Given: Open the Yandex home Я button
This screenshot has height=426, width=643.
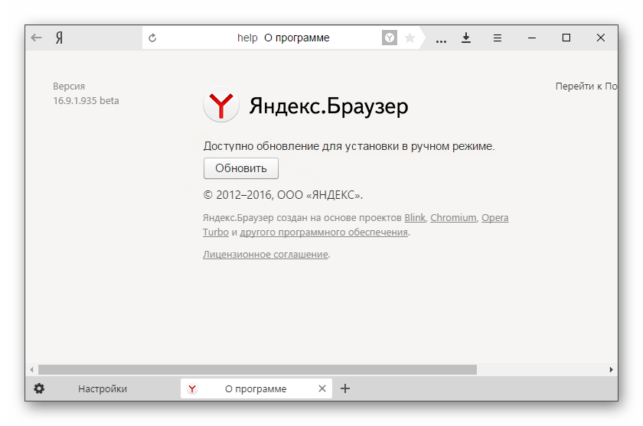Looking at the screenshot, I should click(x=59, y=38).
